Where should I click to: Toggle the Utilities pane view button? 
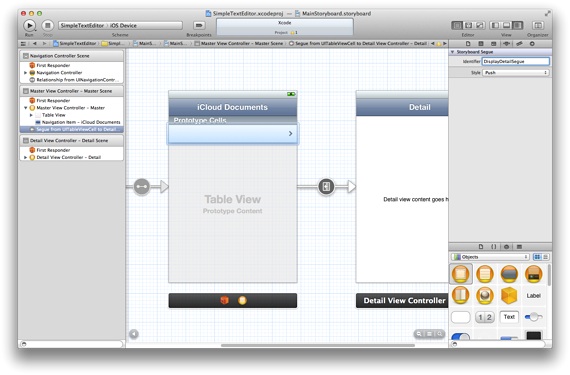(x=517, y=25)
